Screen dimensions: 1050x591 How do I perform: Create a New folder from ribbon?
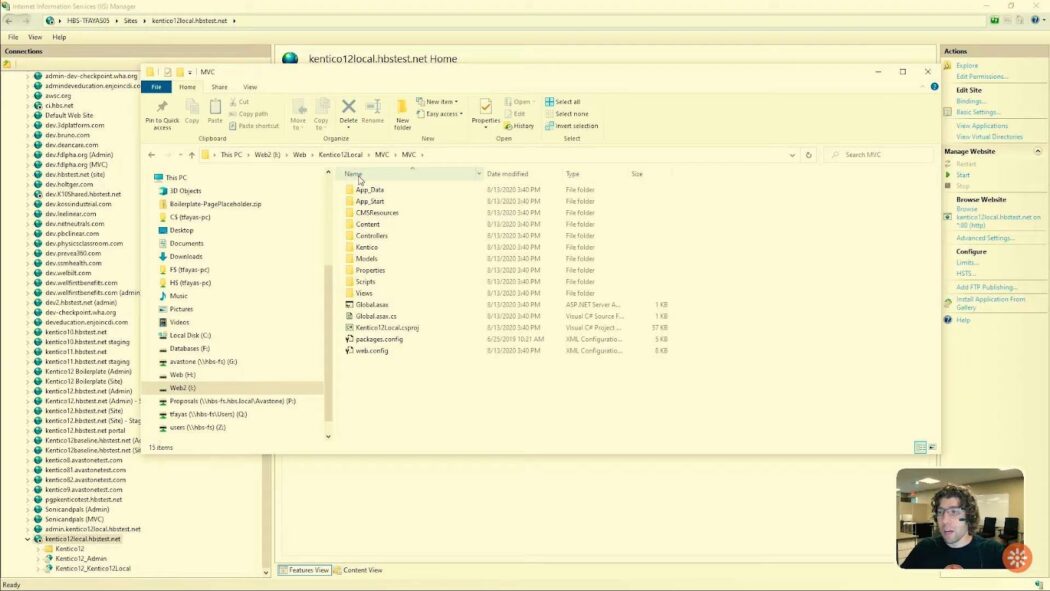point(402,114)
